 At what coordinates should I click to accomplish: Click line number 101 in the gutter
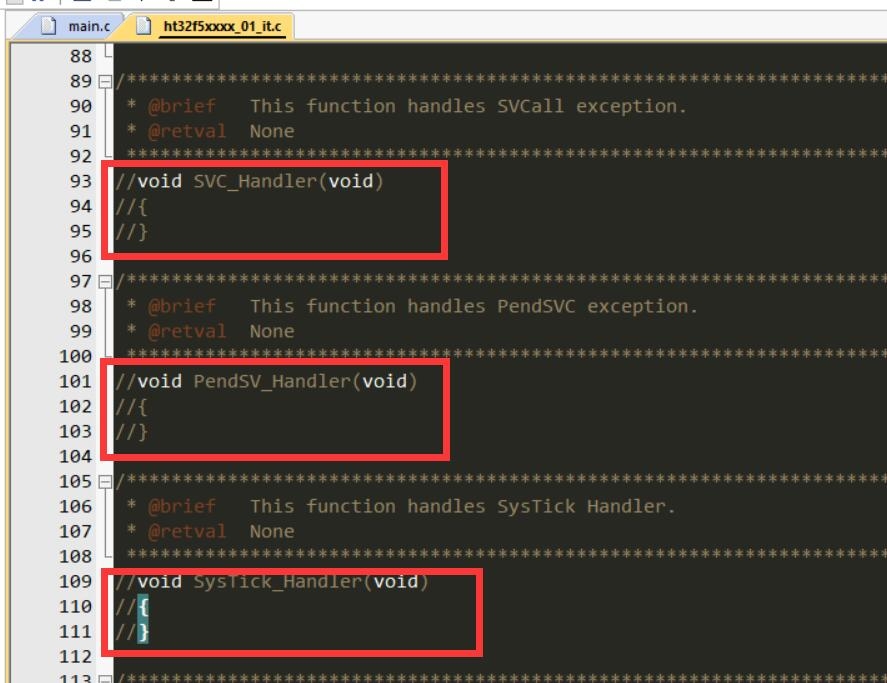[75, 381]
